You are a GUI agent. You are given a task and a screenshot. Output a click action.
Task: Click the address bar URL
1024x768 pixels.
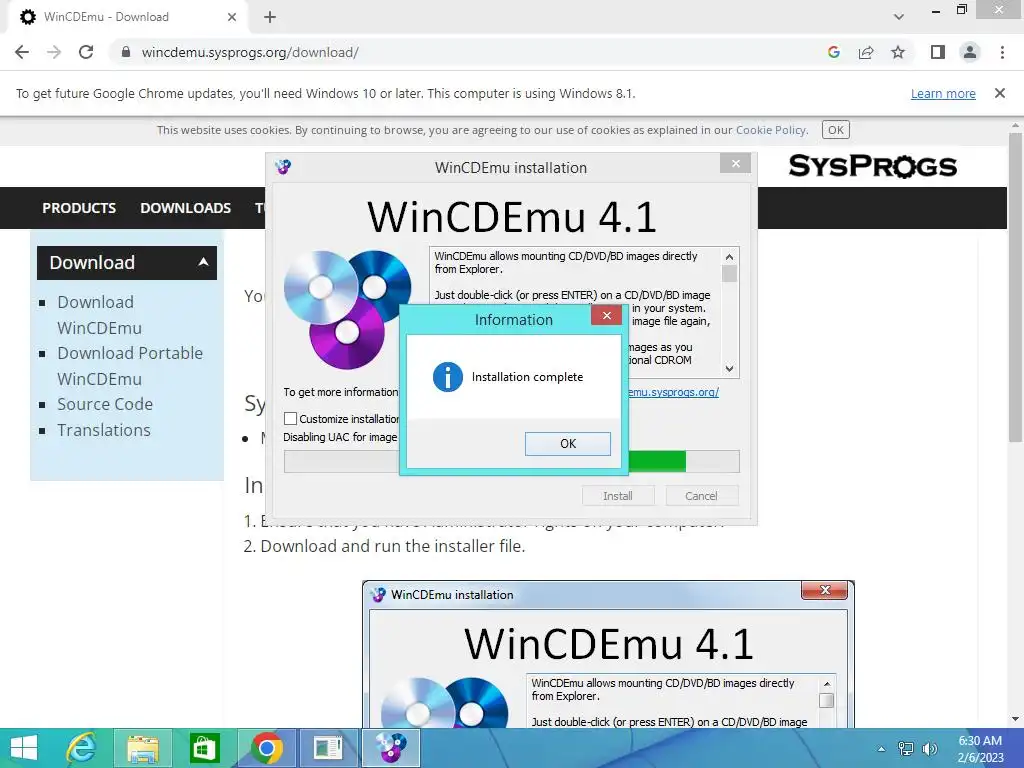click(250, 52)
